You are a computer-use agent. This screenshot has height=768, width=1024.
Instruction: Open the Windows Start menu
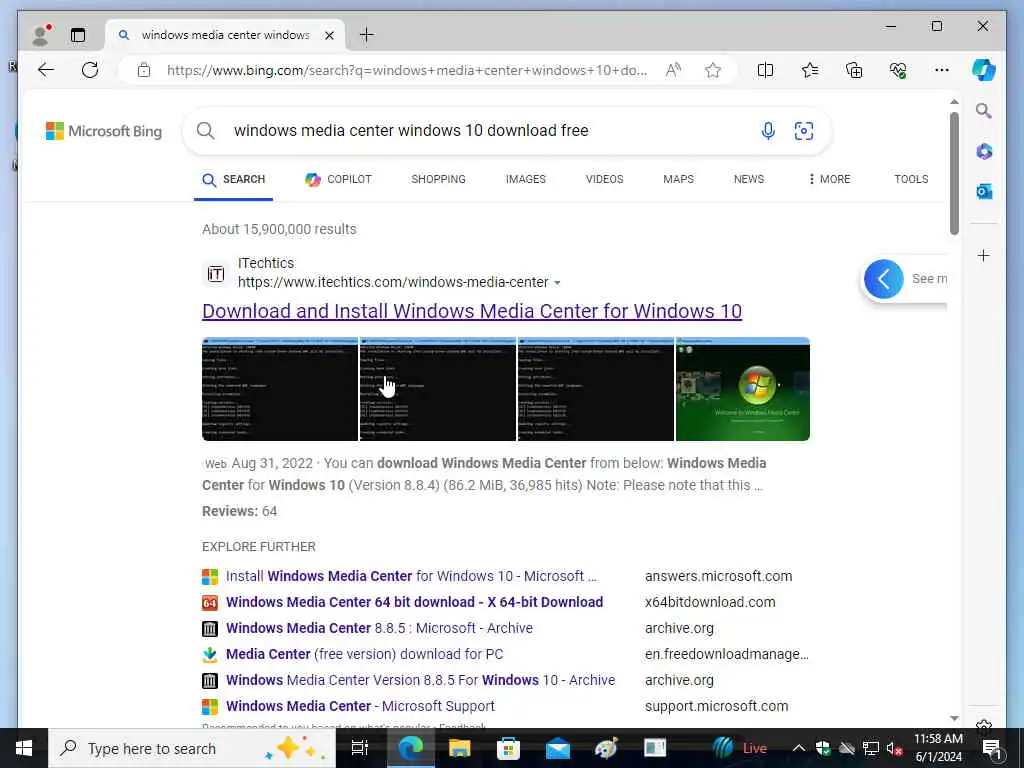pos(24,748)
